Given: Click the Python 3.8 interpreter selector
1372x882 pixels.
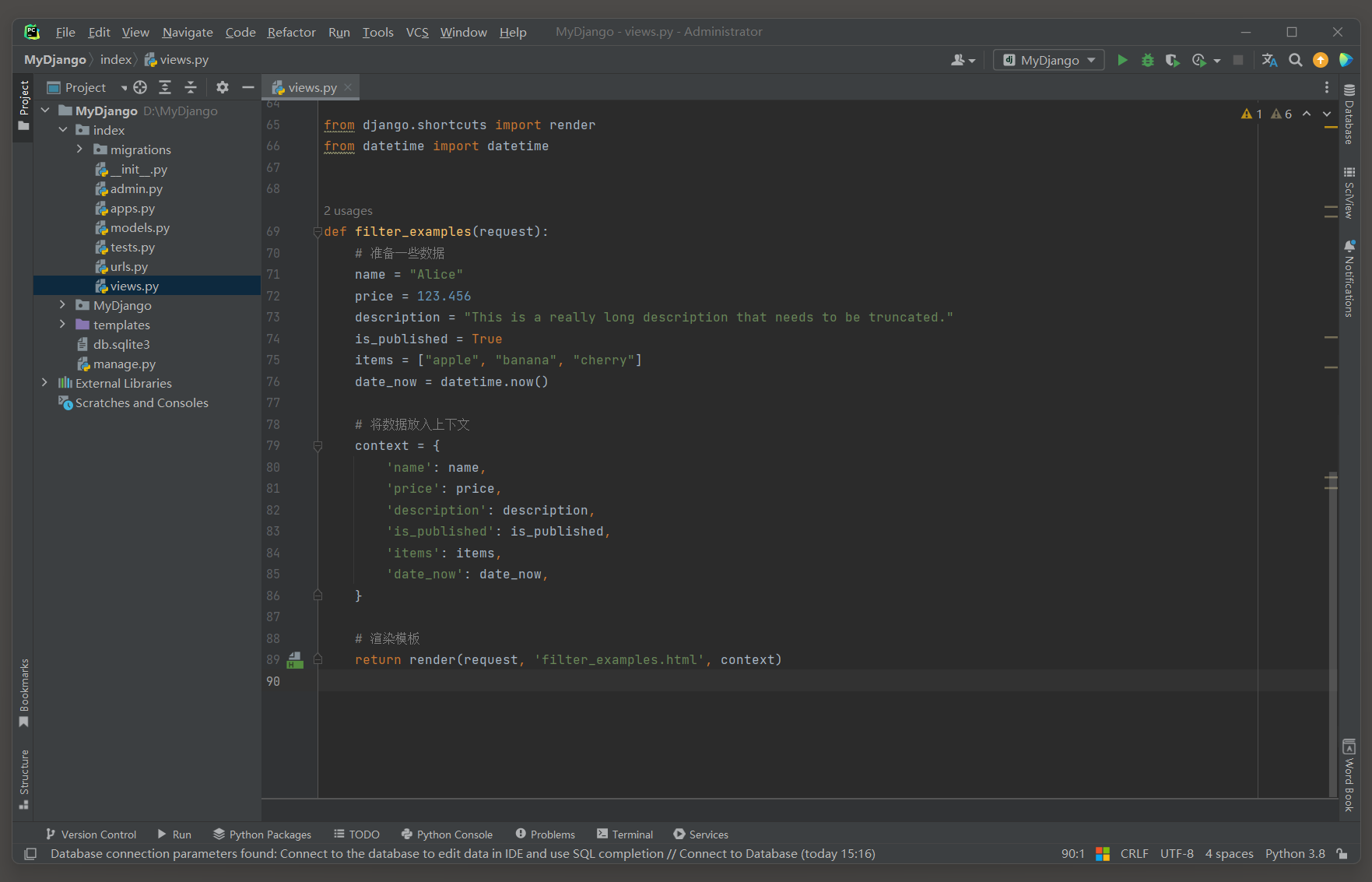Looking at the screenshot, I should coord(1295,854).
